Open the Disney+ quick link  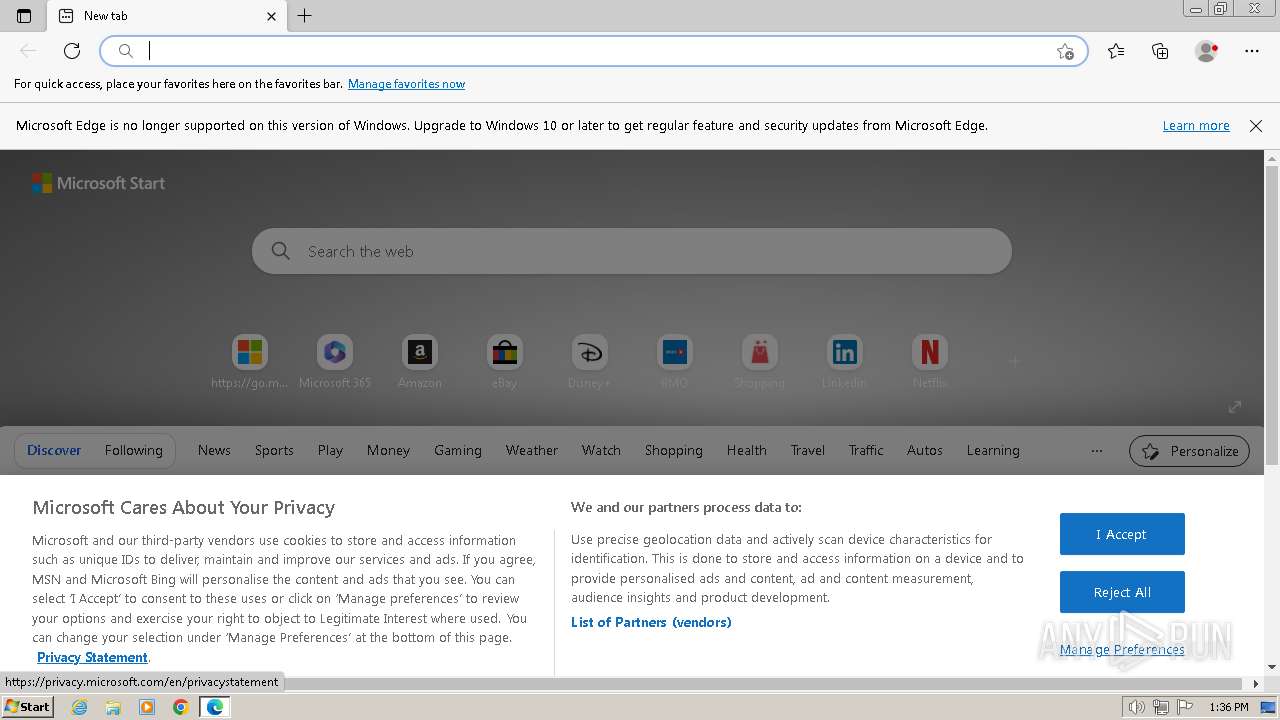pyautogui.click(x=589, y=362)
